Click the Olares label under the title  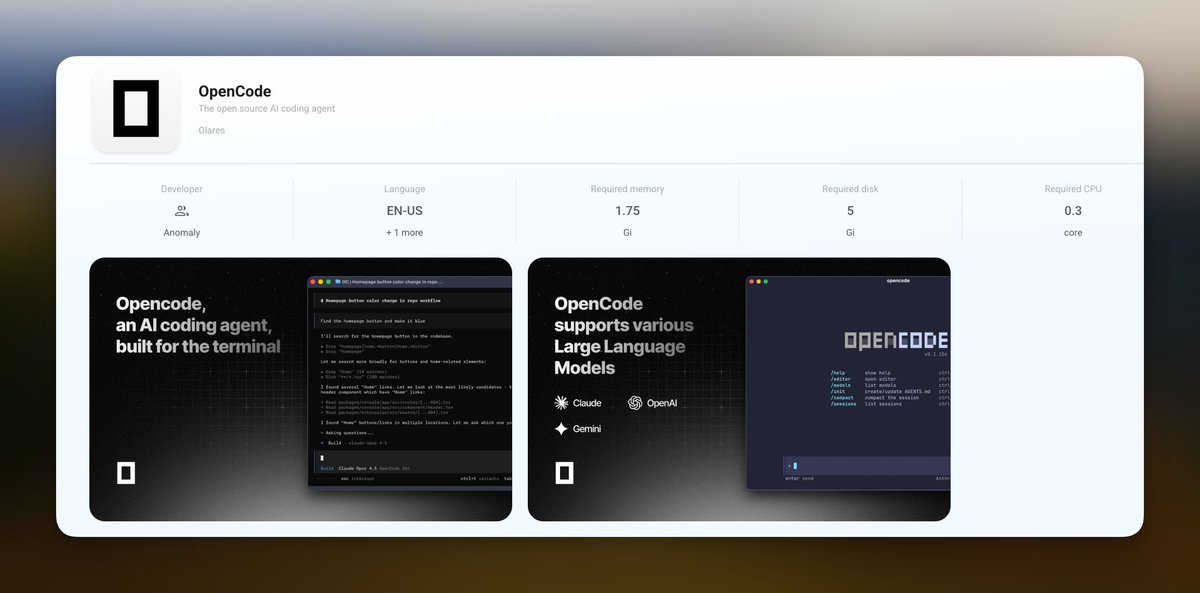coord(212,130)
